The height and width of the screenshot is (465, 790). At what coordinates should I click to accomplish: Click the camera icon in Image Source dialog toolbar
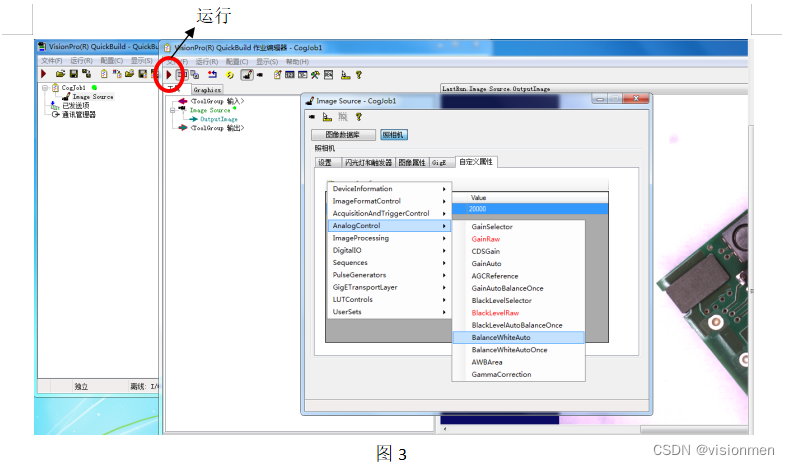point(312,117)
